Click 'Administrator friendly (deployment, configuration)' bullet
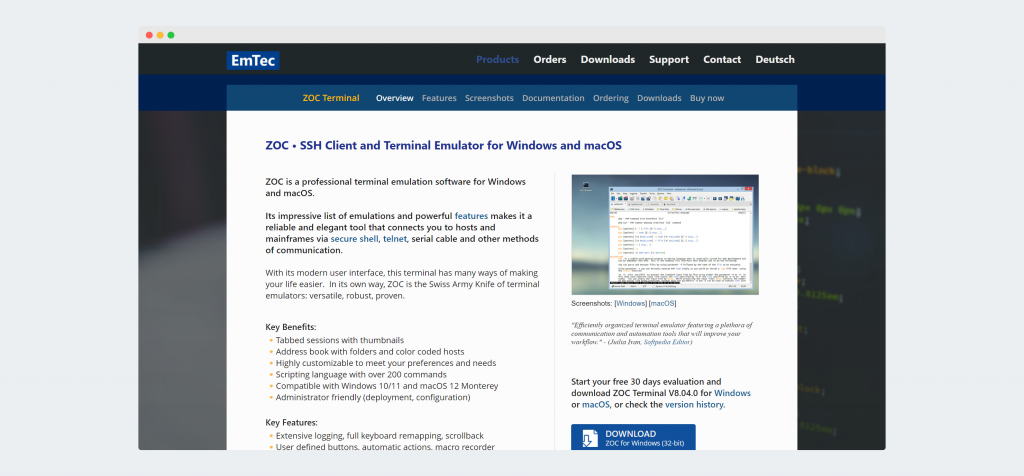This screenshot has height=476, width=1024. (373, 397)
